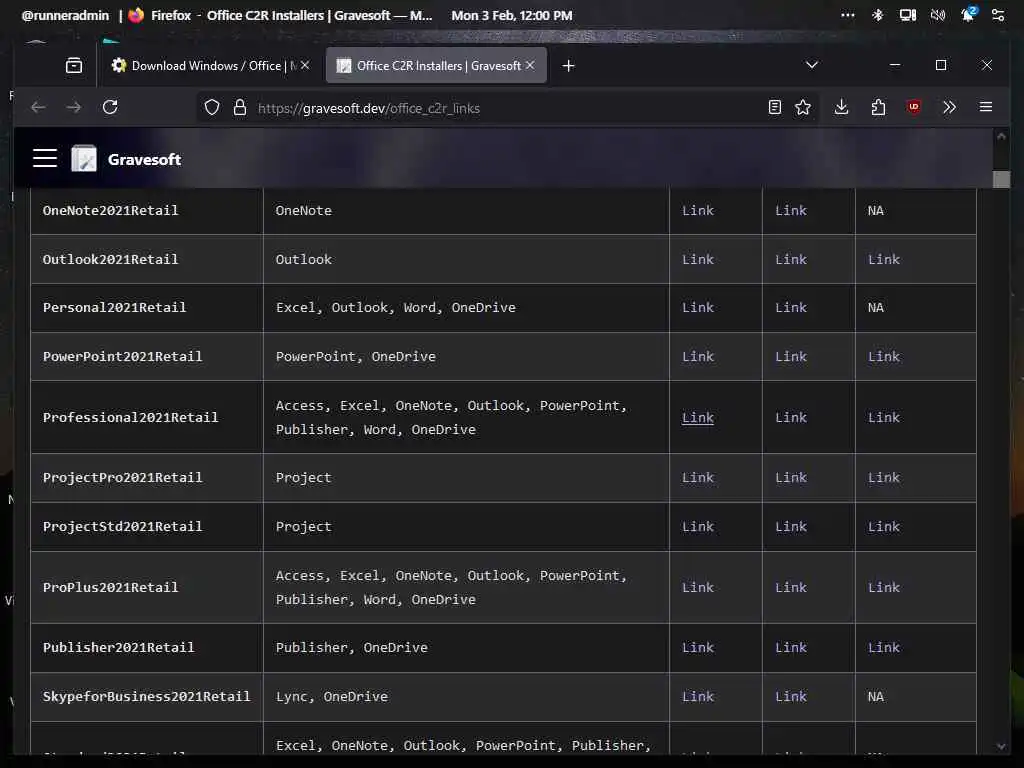Open system settings toggles icon
The height and width of the screenshot is (768, 1024).
point(998,15)
